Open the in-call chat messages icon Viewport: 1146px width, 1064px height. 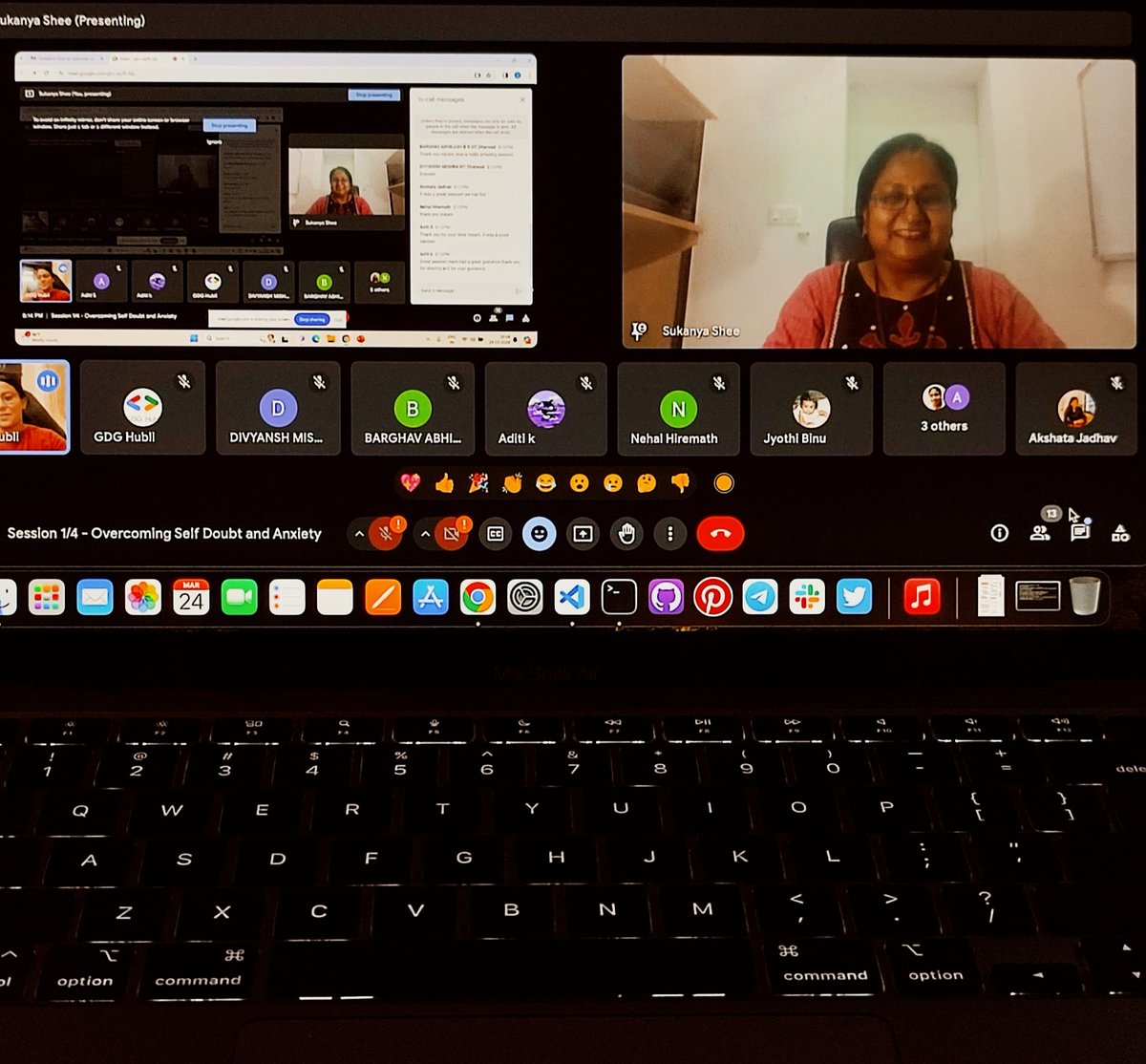1080,533
